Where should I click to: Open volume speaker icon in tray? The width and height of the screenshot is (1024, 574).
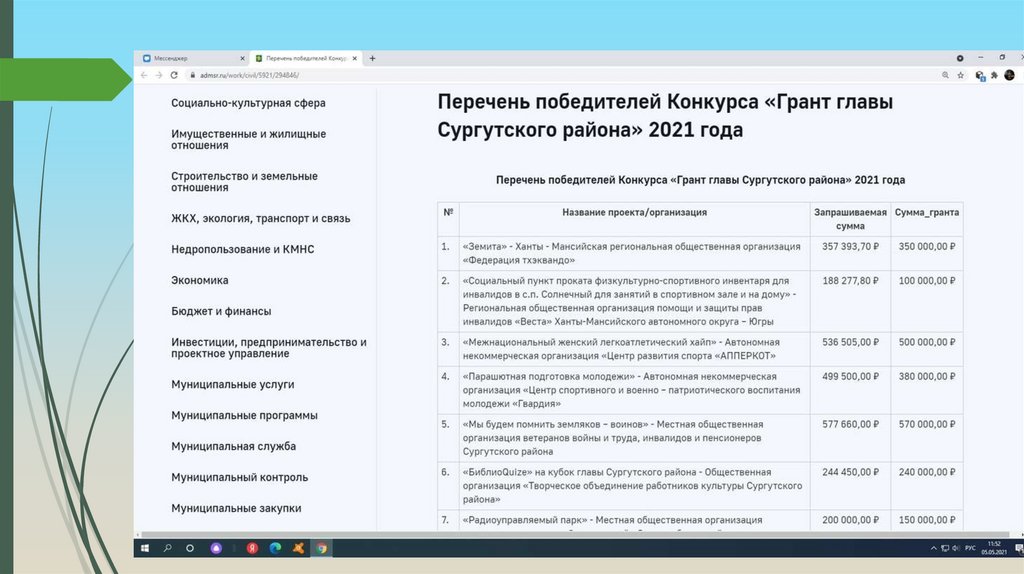[x=955, y=548]
